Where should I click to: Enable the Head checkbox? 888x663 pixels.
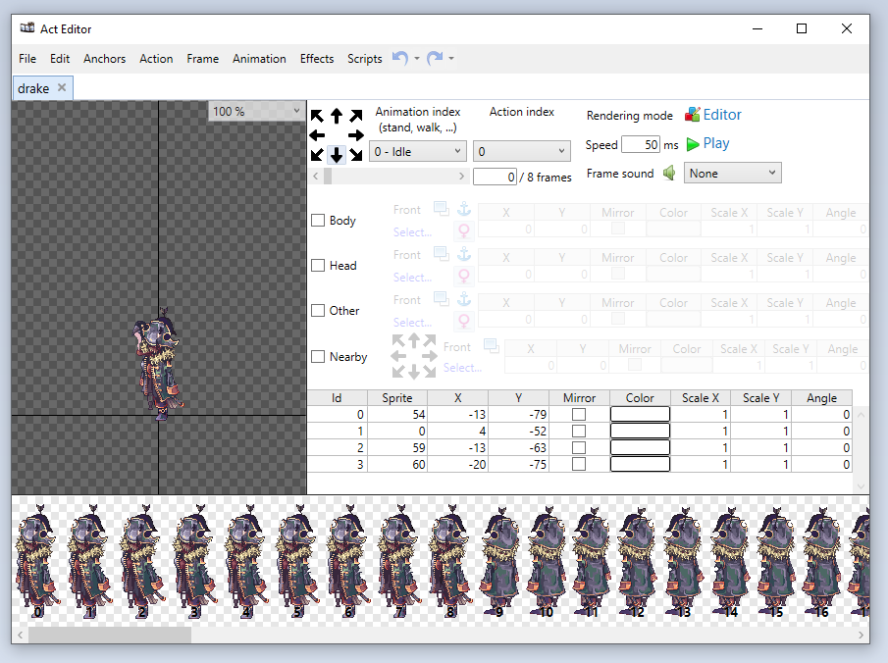coord(318,266)
